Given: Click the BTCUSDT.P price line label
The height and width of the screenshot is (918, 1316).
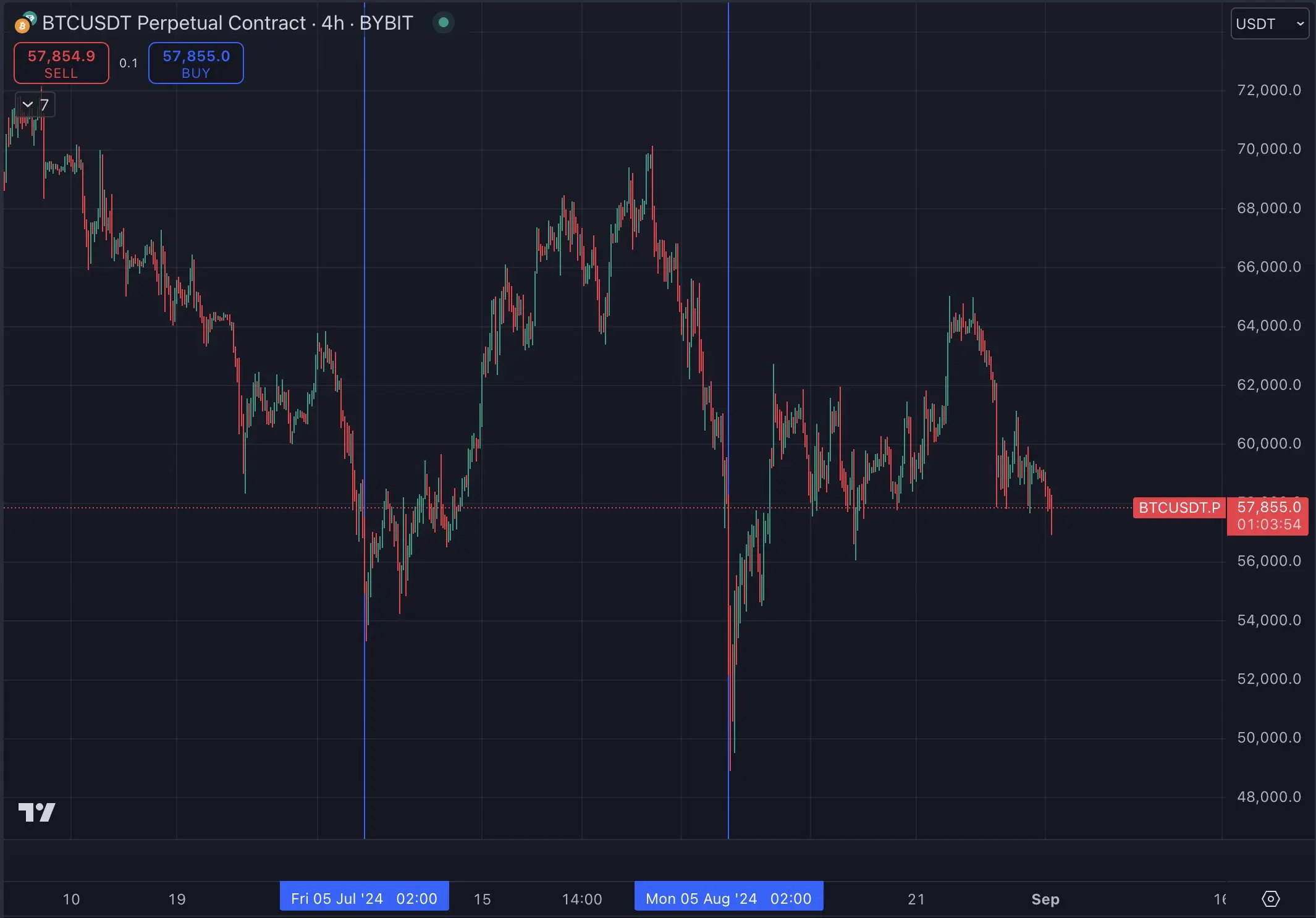Looking at the screenshot, I should pyautogui.click(x=1179, y=508).
